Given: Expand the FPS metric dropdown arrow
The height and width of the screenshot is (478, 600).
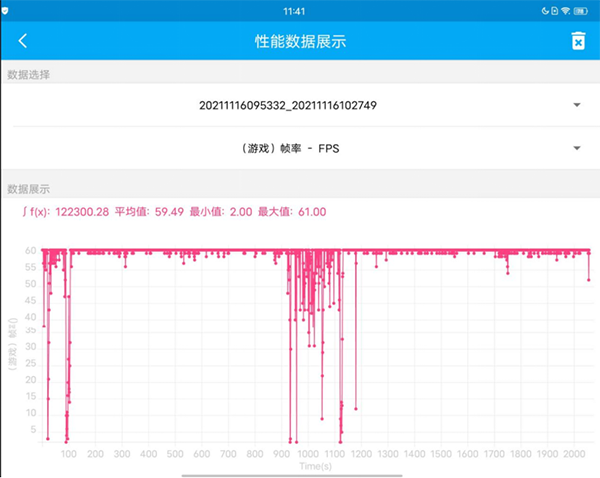Looking at the screenshot, I should pos(577,149).
